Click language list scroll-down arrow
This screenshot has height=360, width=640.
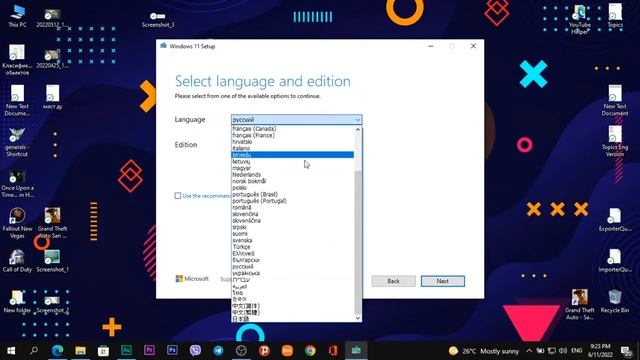tap(358, 318)
